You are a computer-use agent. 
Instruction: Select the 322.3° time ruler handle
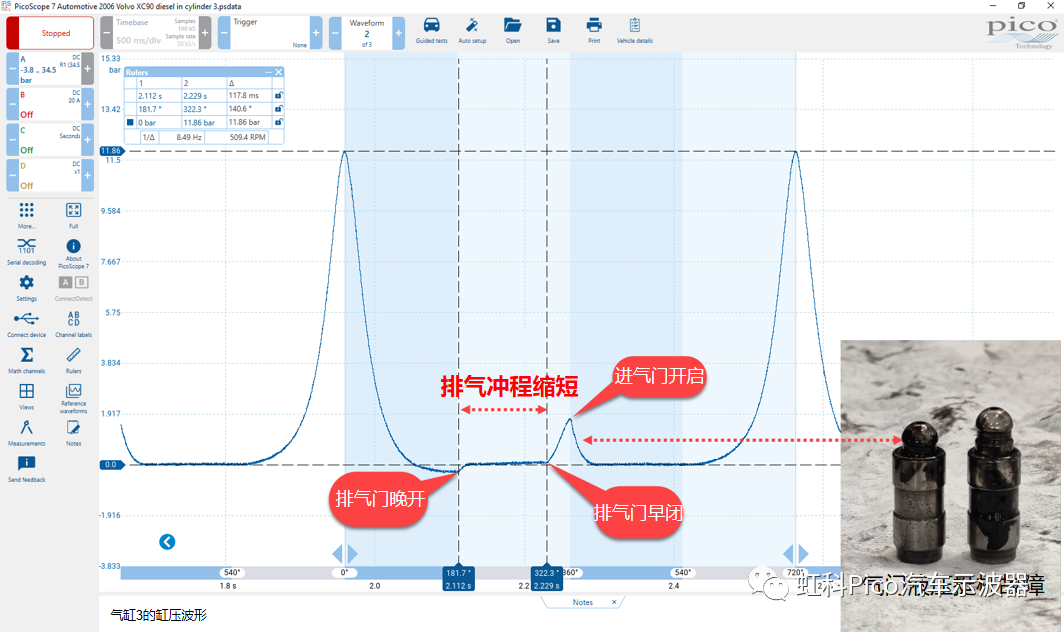[547, 578]
